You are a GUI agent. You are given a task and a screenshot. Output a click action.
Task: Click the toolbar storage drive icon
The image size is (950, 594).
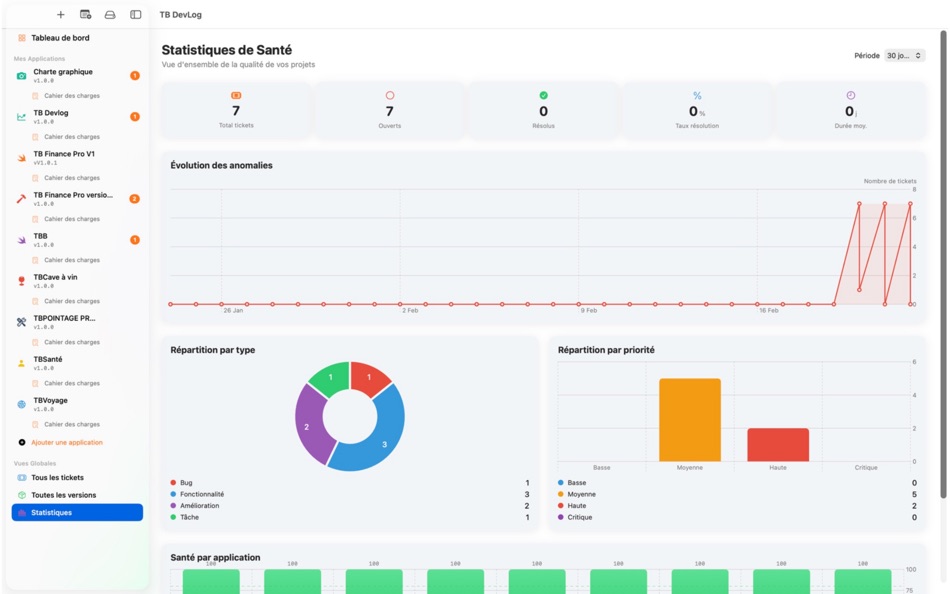[110, 15]
